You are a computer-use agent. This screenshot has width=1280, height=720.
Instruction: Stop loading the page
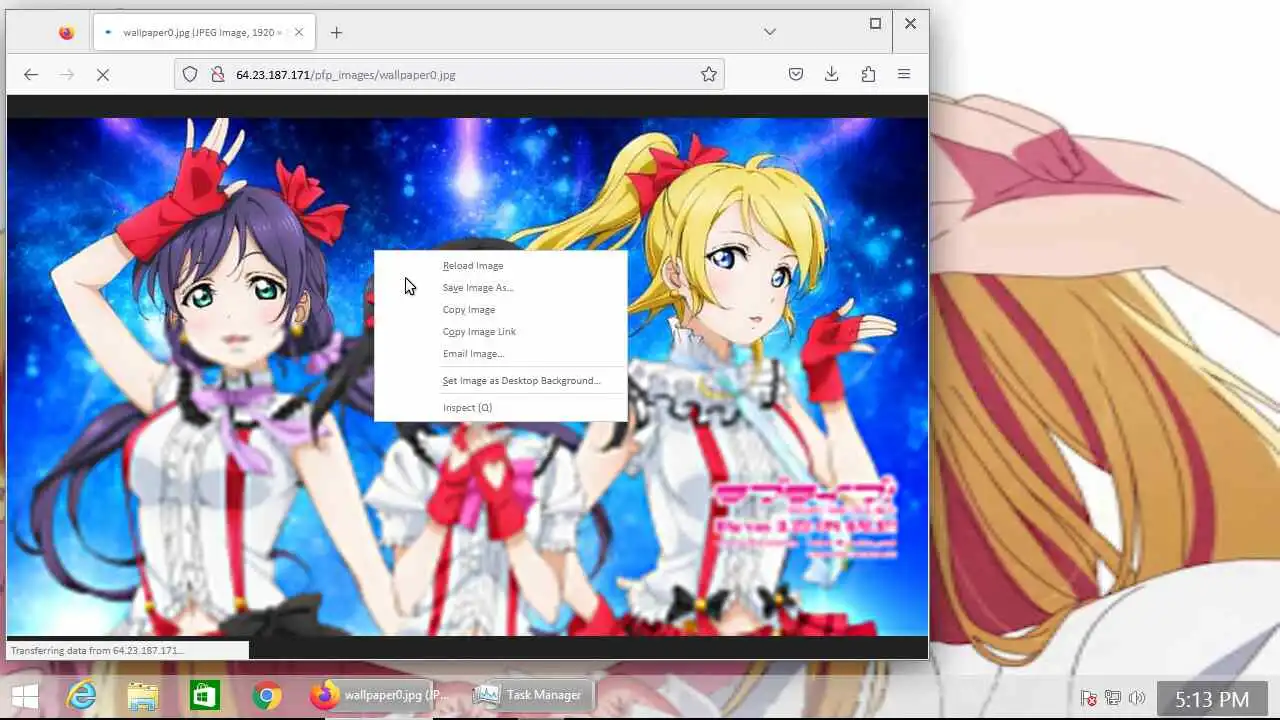102,74
